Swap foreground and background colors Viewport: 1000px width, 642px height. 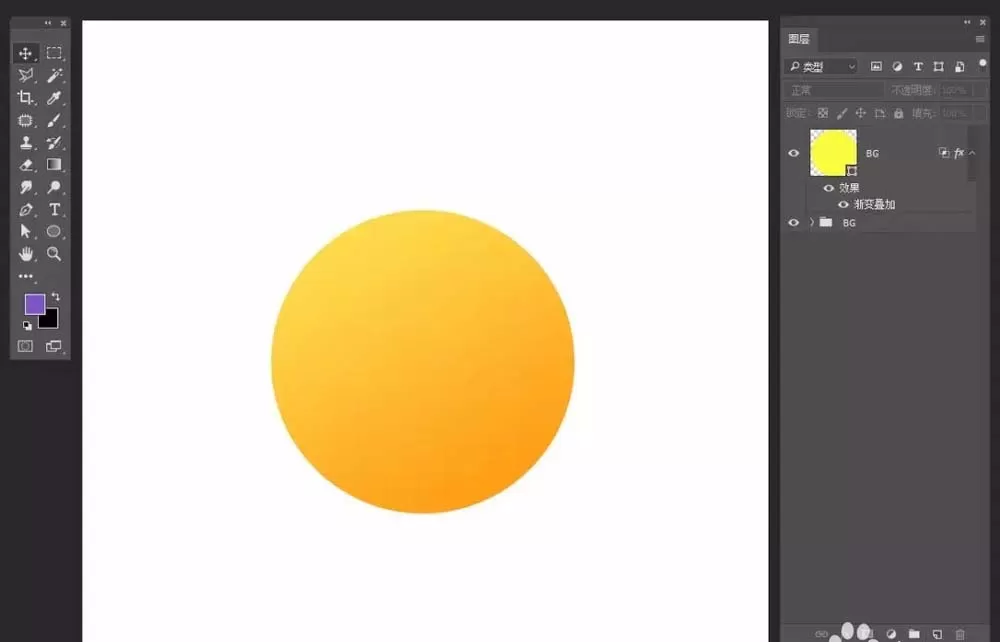point(55,296)
